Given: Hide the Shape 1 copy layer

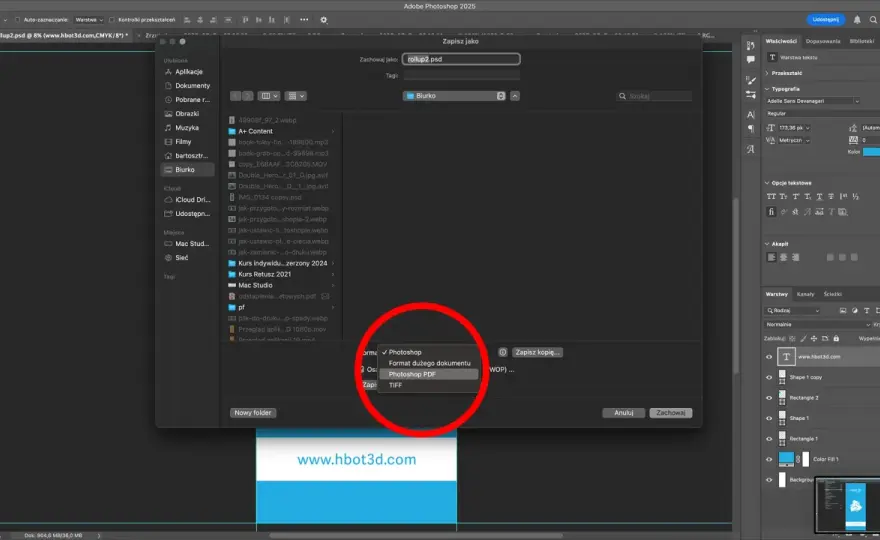Looking at the screenshot, I should pyautogui.click(x=769, y=377).
